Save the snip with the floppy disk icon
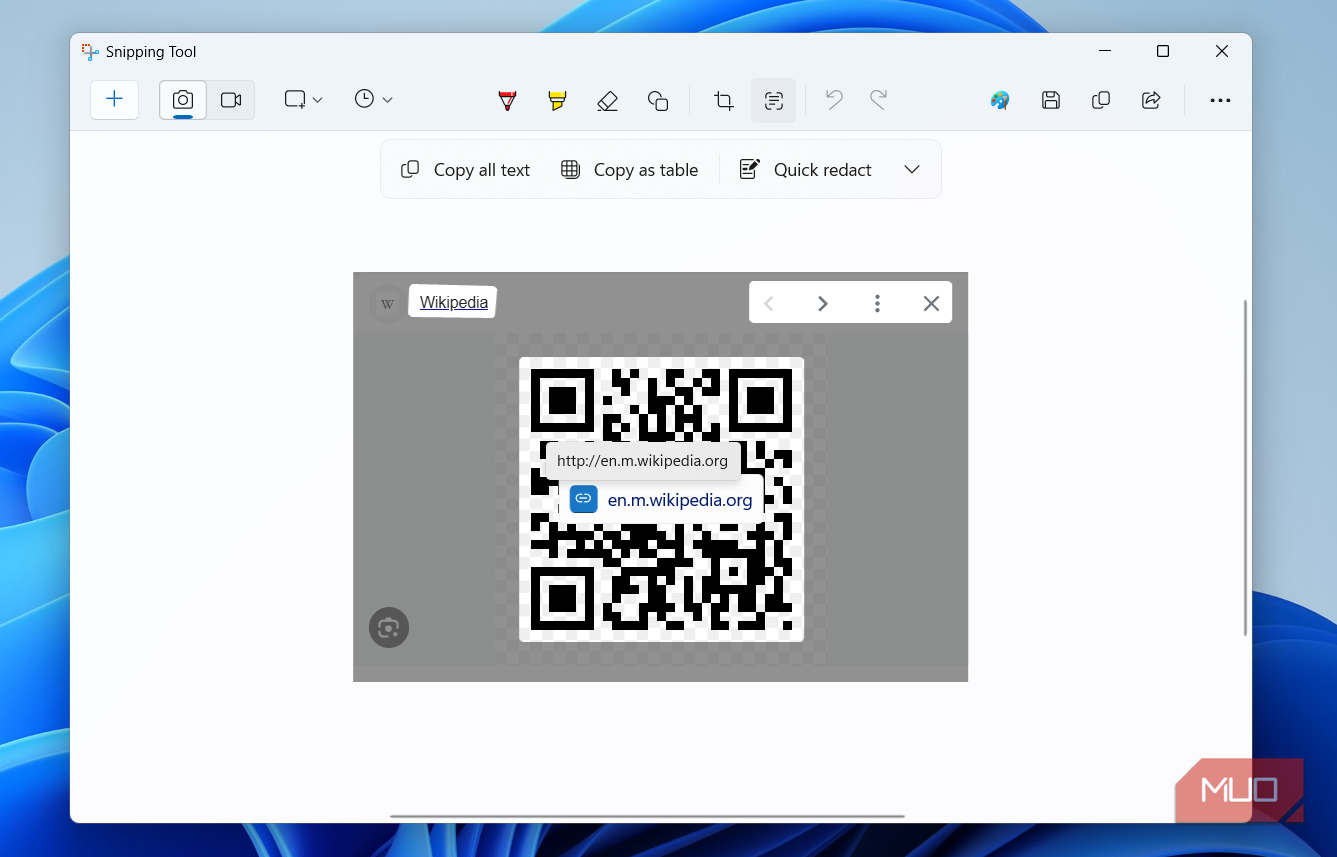The image size is (1337, 857). coord(1050,100)
